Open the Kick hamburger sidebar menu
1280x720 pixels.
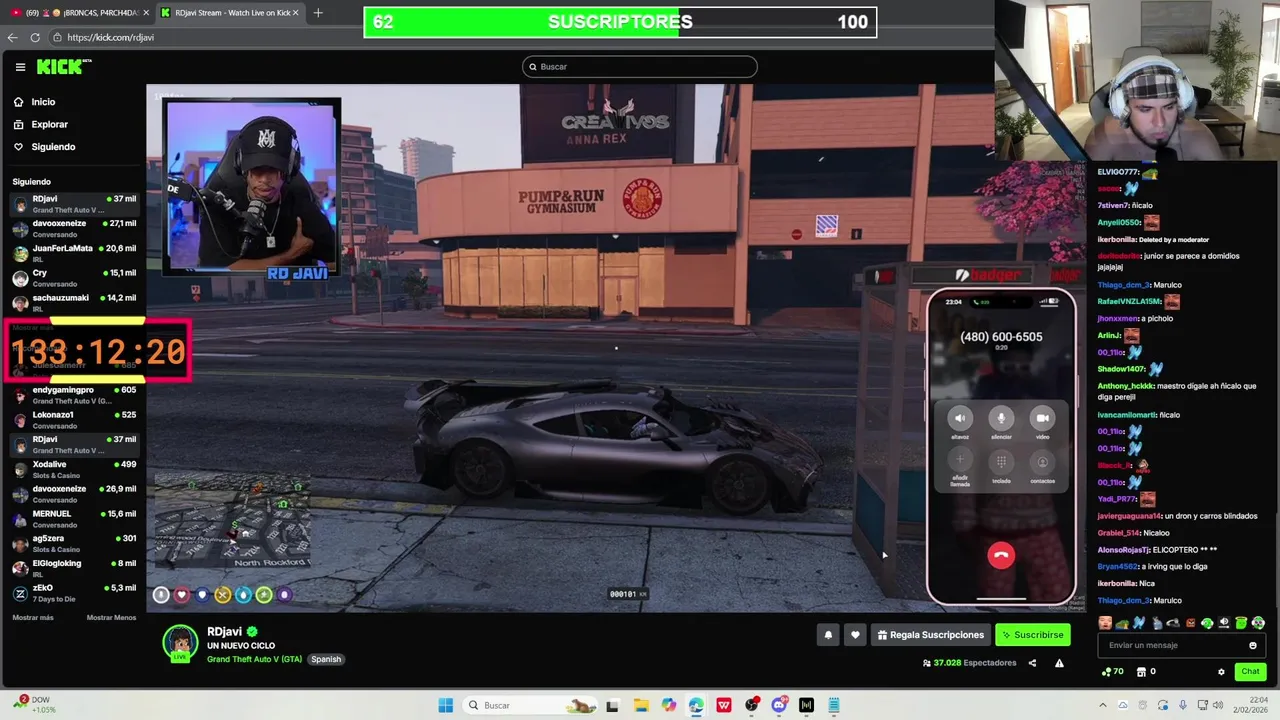(20, 67)
